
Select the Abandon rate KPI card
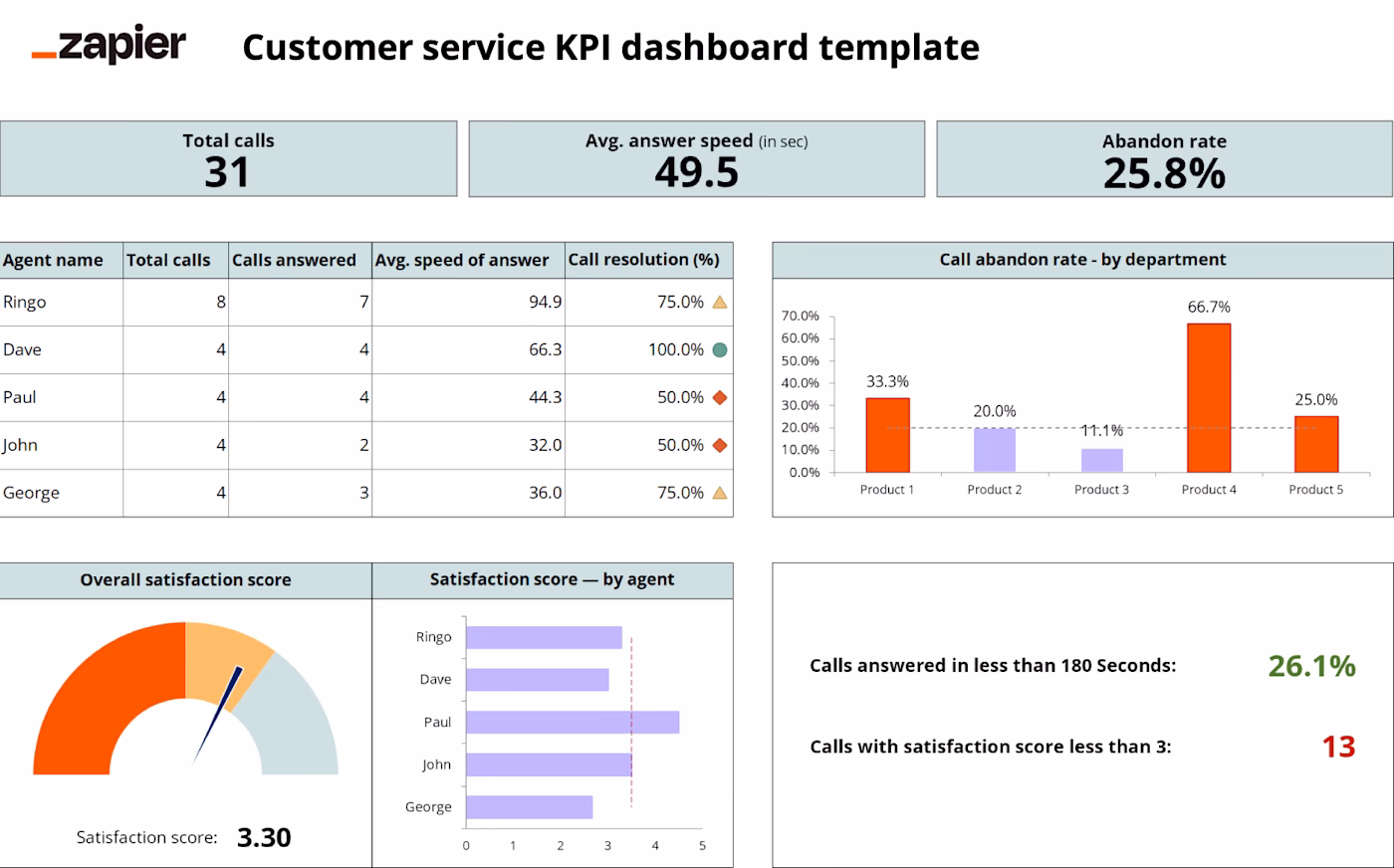pyautogui.click(x=1164, y=158)
